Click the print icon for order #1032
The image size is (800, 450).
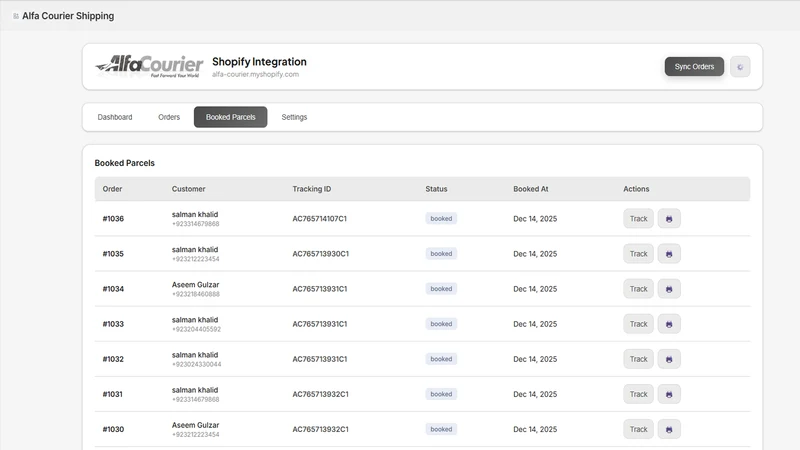coord(669,359)
